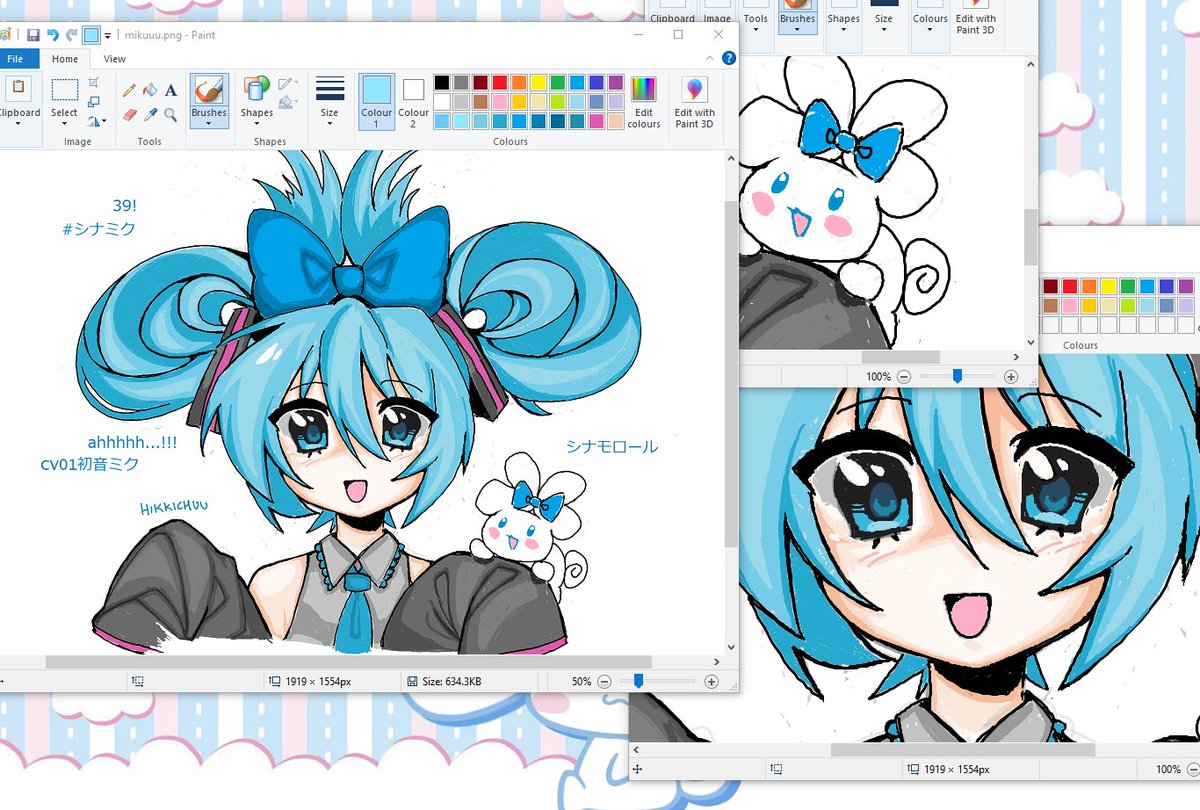Viewport: 1200px width, 810px height.
Task: Open shape Fill dropdown in Shapes group
Action: tap(288, 102)
